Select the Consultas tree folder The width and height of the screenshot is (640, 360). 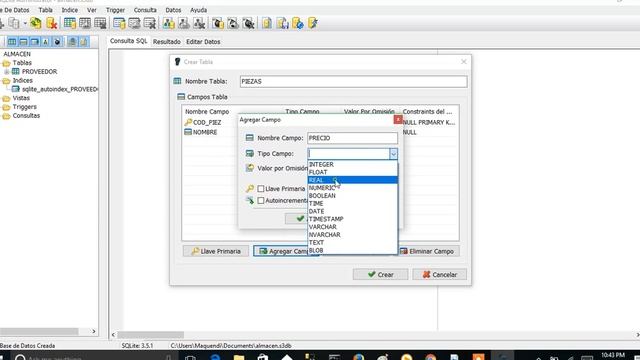pyautogui.click(x=26, y=116)
